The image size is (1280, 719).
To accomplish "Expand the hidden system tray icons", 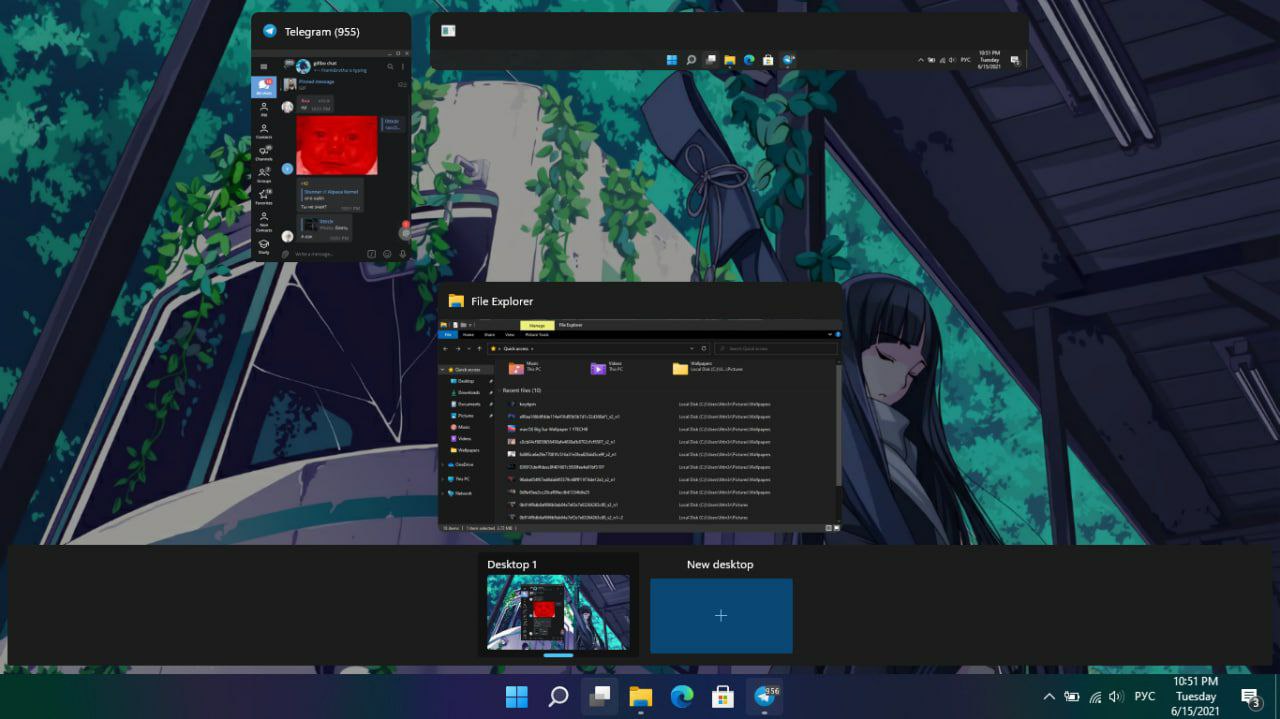I will (x=1048, y=697).
